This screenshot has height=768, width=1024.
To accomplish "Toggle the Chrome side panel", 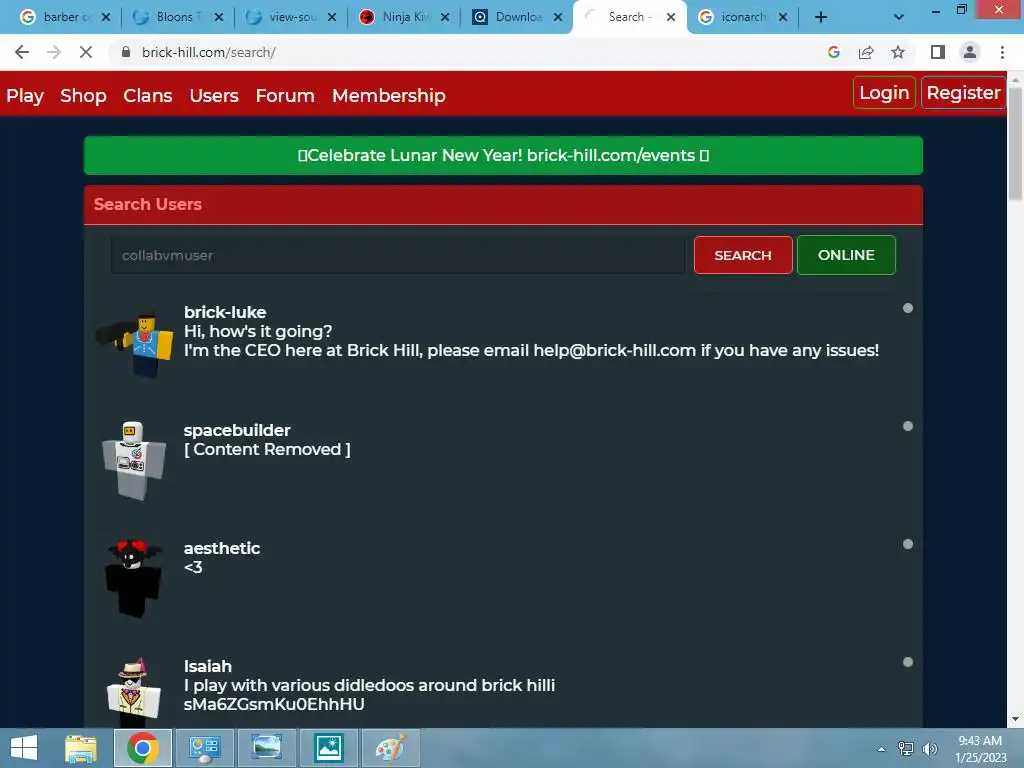I will tap(938, 52).
